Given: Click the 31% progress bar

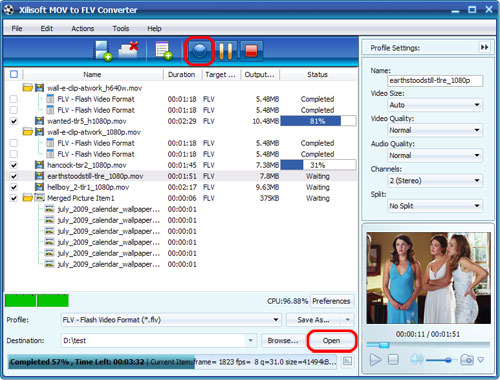Looking at the screenshot, I should [318, 165].
